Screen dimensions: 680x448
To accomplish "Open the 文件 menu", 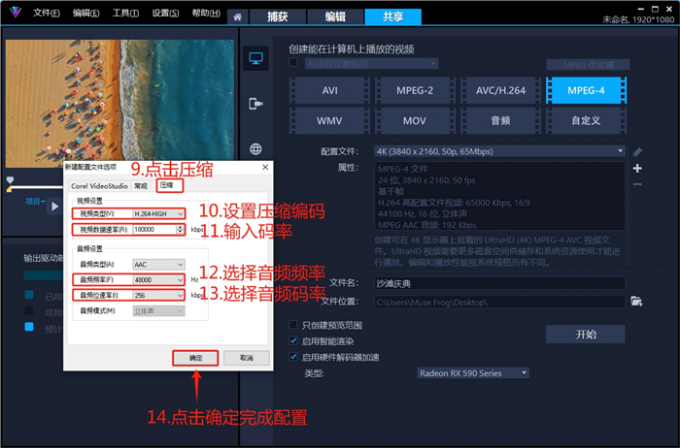I will tap(46, 13).
